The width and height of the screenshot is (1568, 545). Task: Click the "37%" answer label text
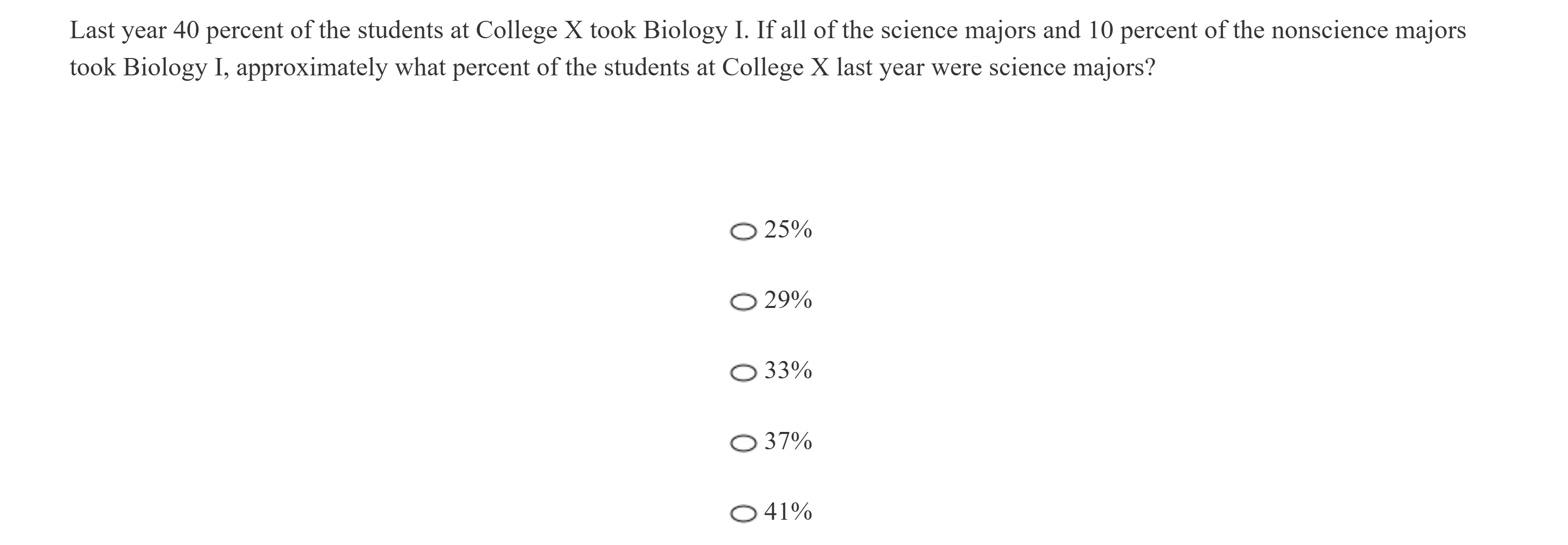(788, 441)
